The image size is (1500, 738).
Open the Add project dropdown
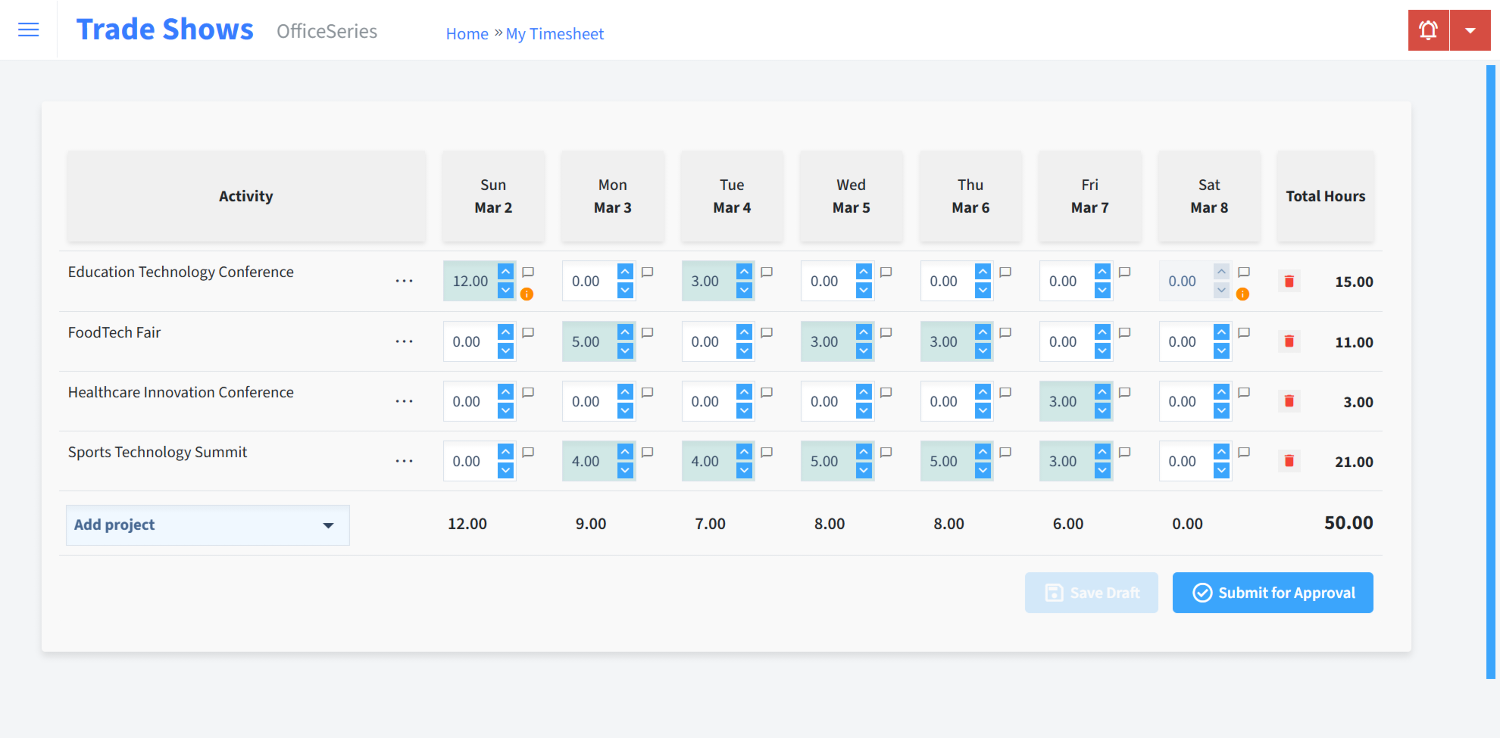(207, 525)
